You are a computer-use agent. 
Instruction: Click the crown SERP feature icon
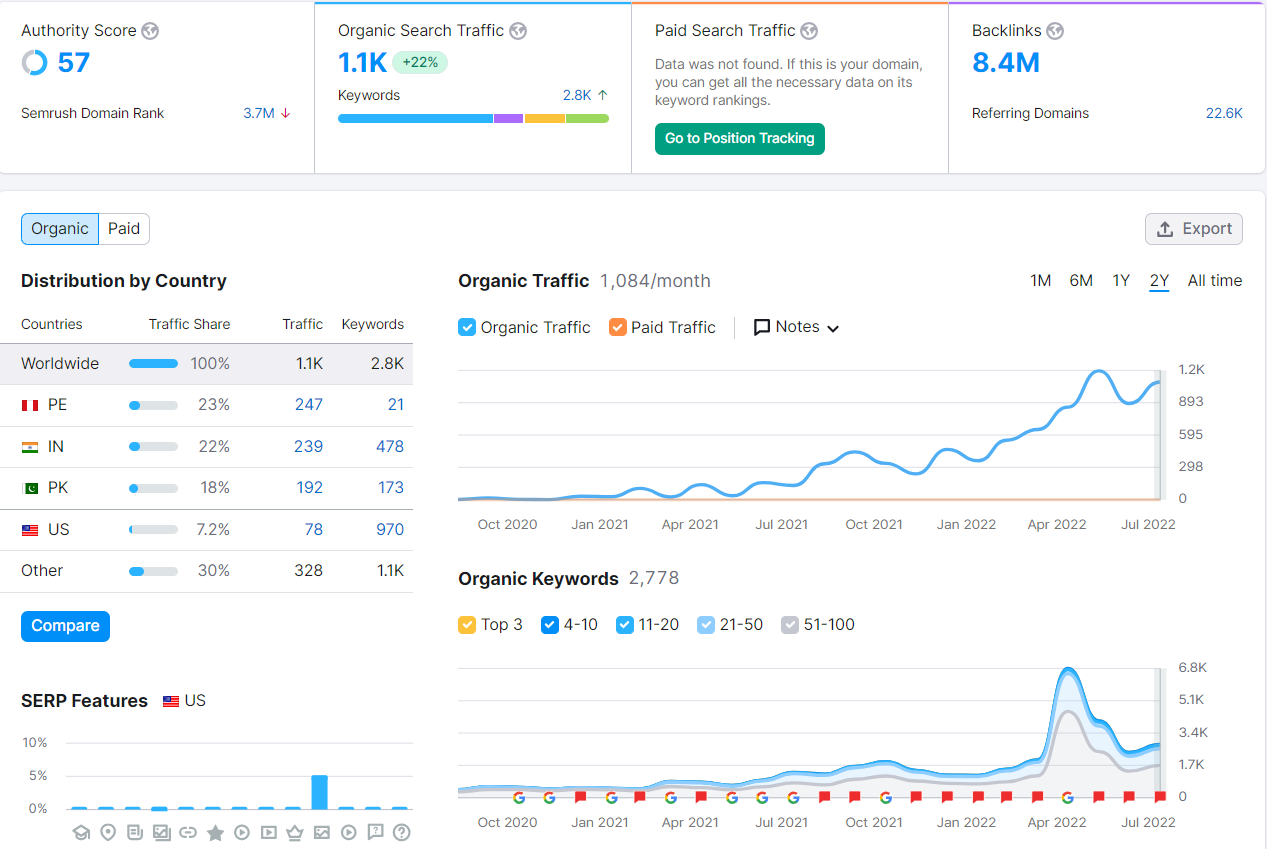(295, 832)
